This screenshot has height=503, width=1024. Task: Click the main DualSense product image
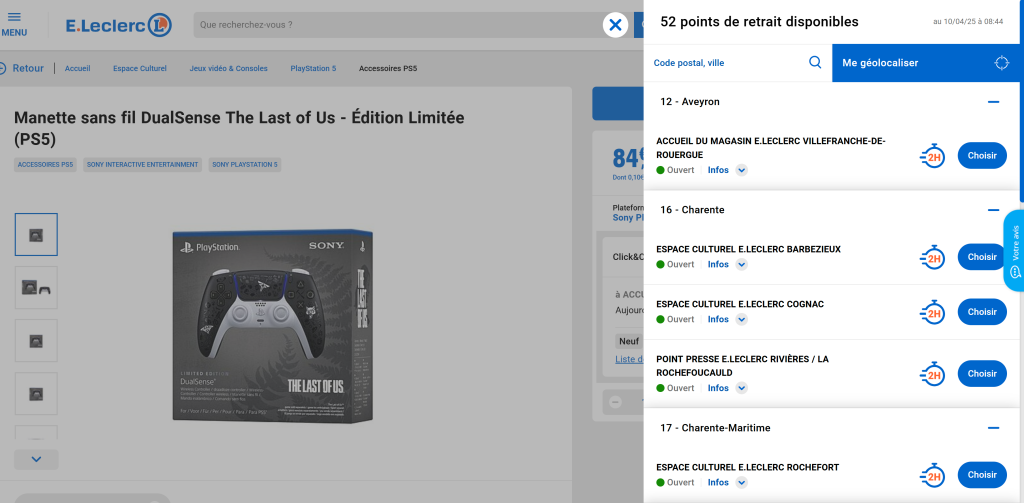[273, 325]
